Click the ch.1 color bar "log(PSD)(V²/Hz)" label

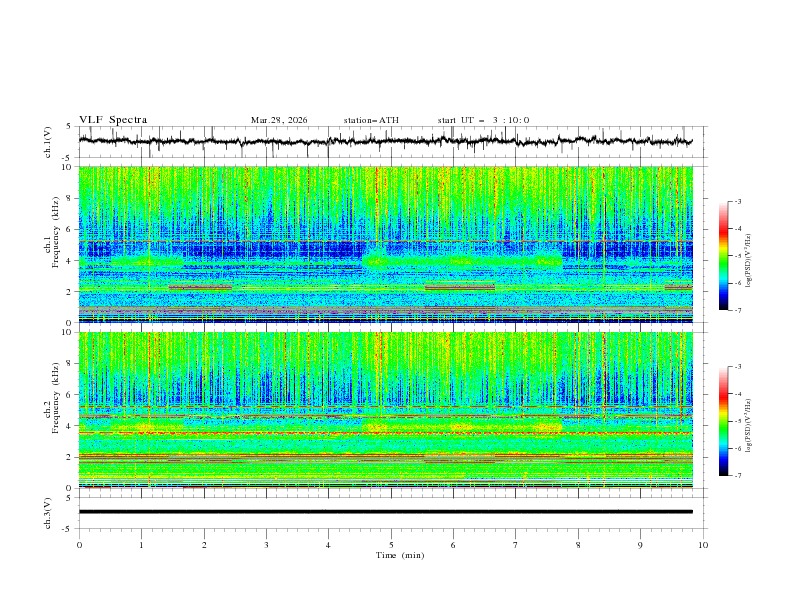click(x=749, y=261)
